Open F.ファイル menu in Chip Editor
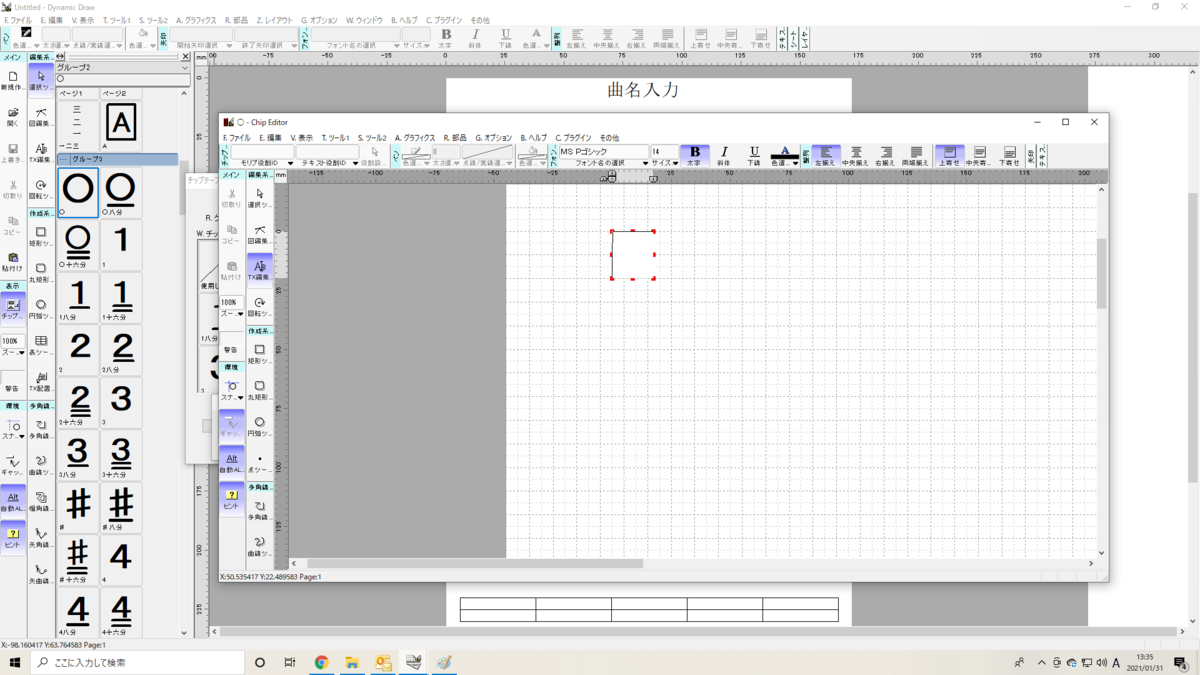This screenshot has width=1200, height=675. tap(236, 137)
